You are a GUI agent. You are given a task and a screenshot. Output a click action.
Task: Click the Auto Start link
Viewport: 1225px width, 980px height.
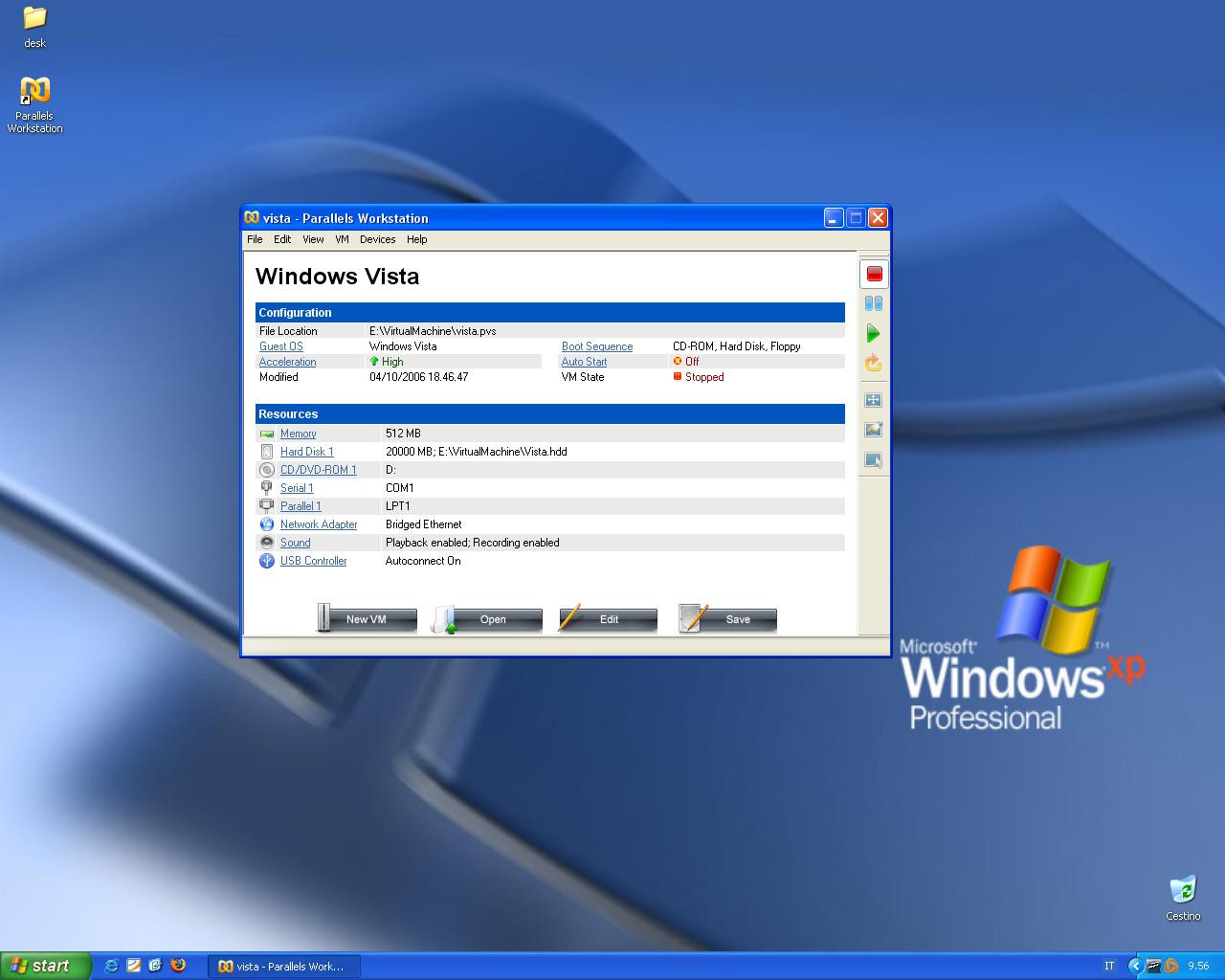pos(584,362)
